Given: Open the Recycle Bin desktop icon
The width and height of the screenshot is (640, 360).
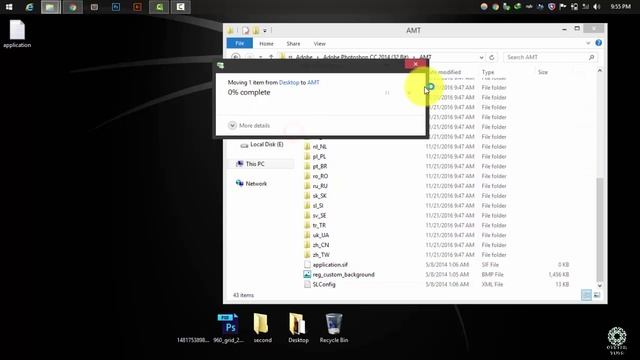Looking at the screenshot, I should (x=334, y=328).
